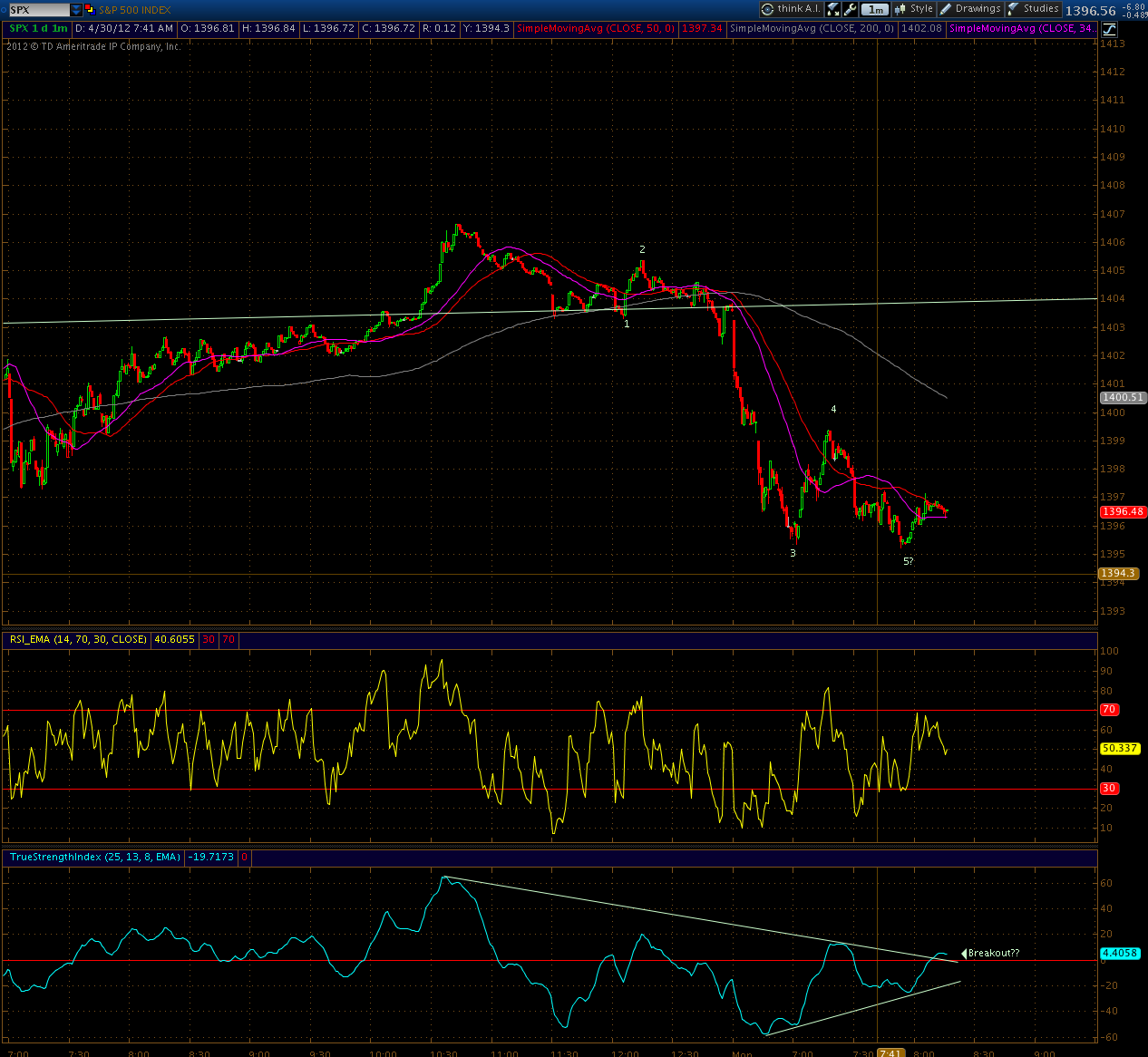Click the TSI 4.4058 value bubble

(1120, 953)
